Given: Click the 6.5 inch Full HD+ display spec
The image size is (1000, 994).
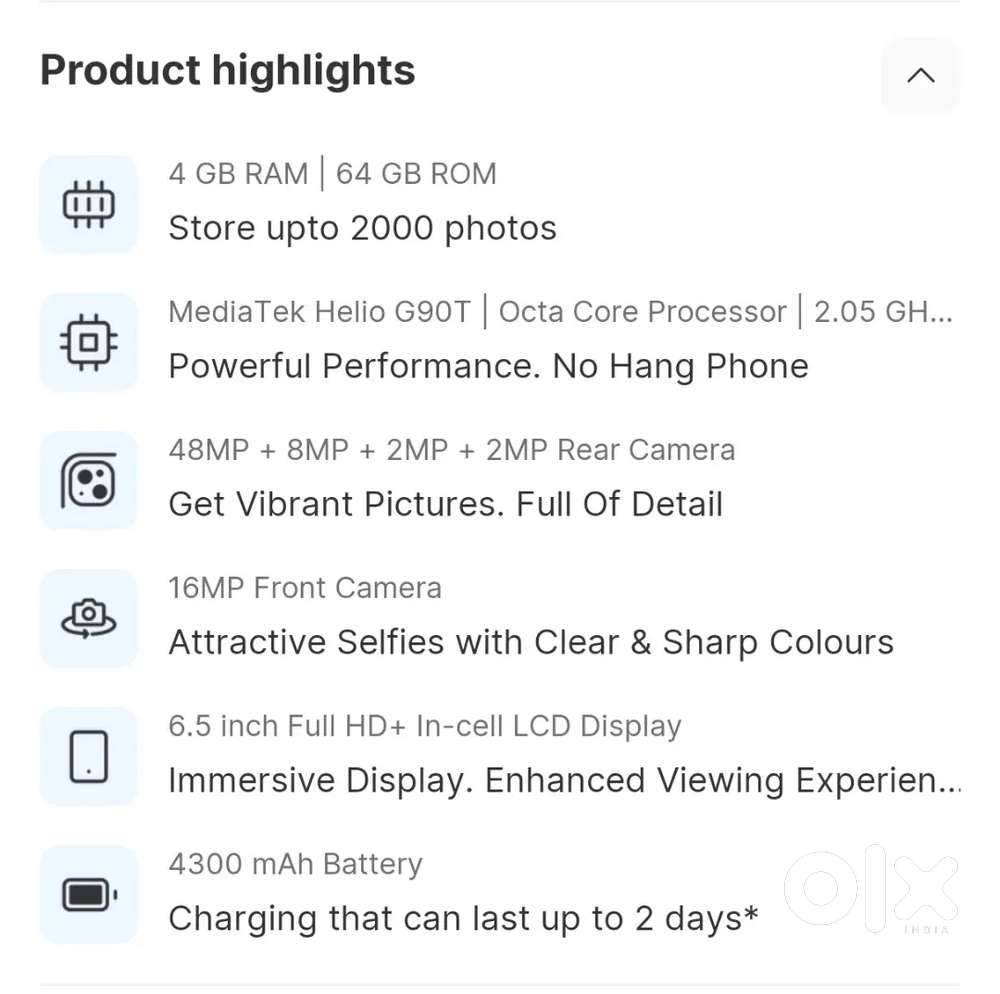Looking at the screenshot, I should 425,726.
